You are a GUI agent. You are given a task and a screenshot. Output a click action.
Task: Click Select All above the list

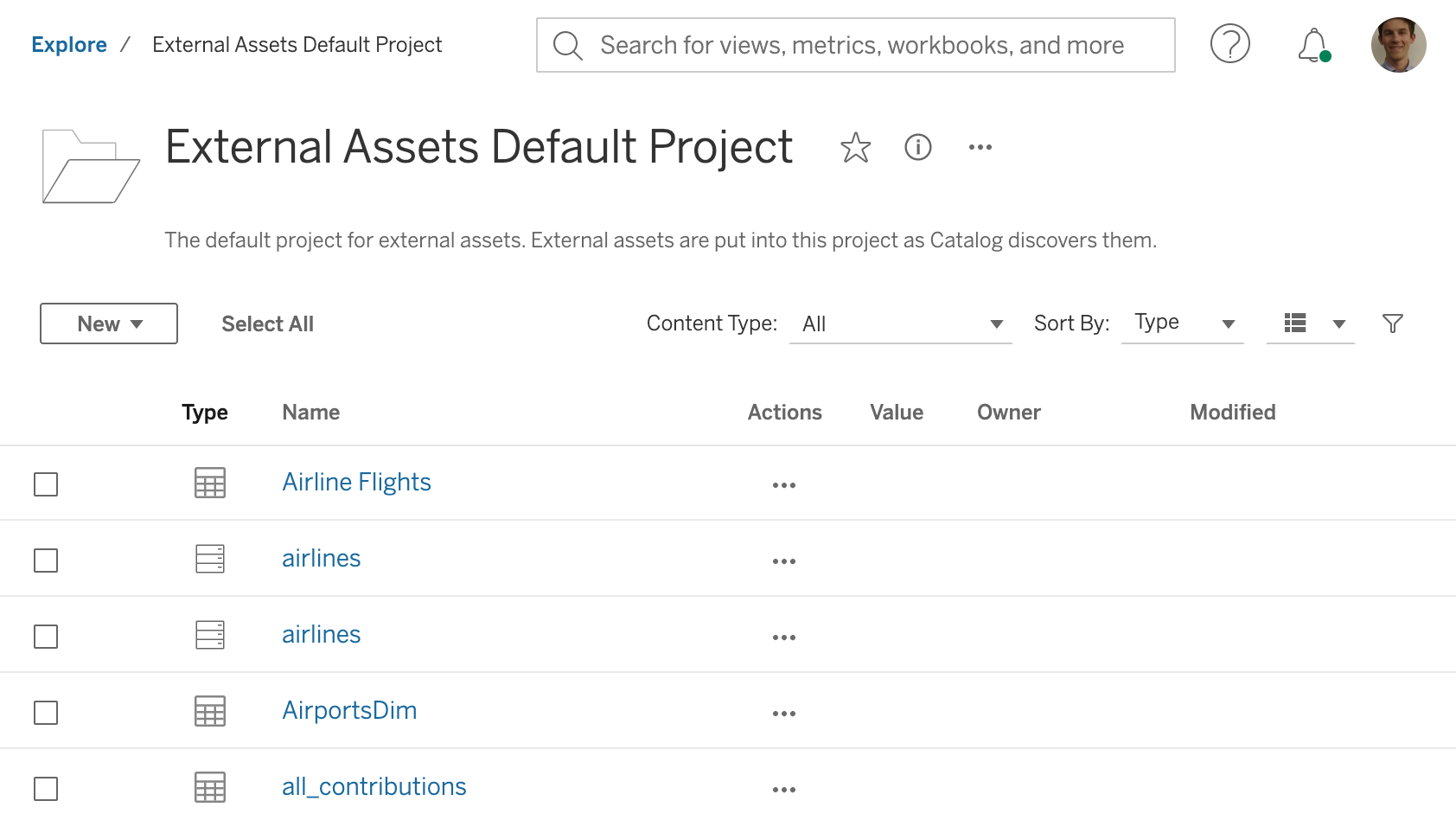coord(266,324)
